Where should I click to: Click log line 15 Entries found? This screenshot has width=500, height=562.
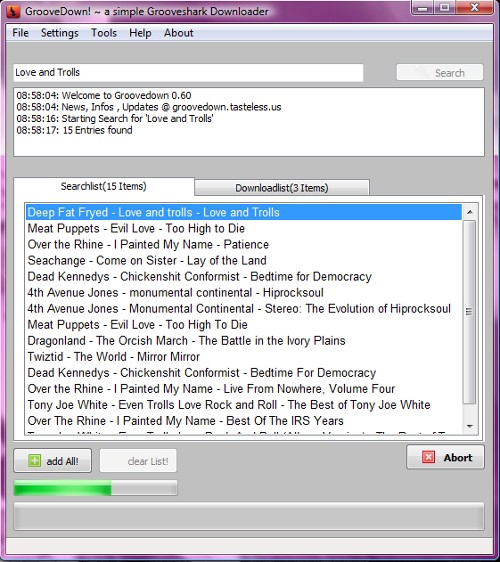click(75, 130)
